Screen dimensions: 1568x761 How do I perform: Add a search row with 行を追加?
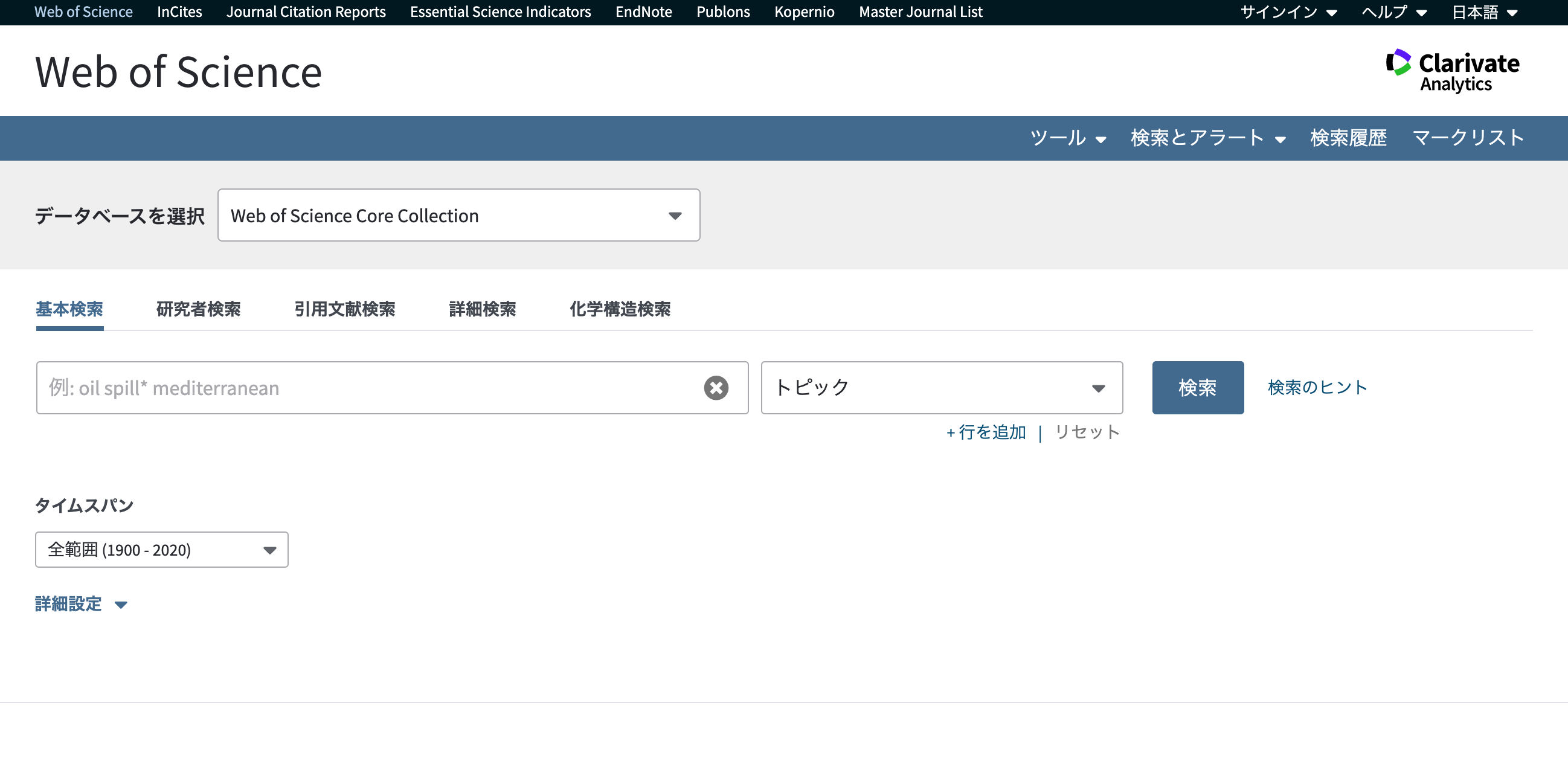point(986,432)
